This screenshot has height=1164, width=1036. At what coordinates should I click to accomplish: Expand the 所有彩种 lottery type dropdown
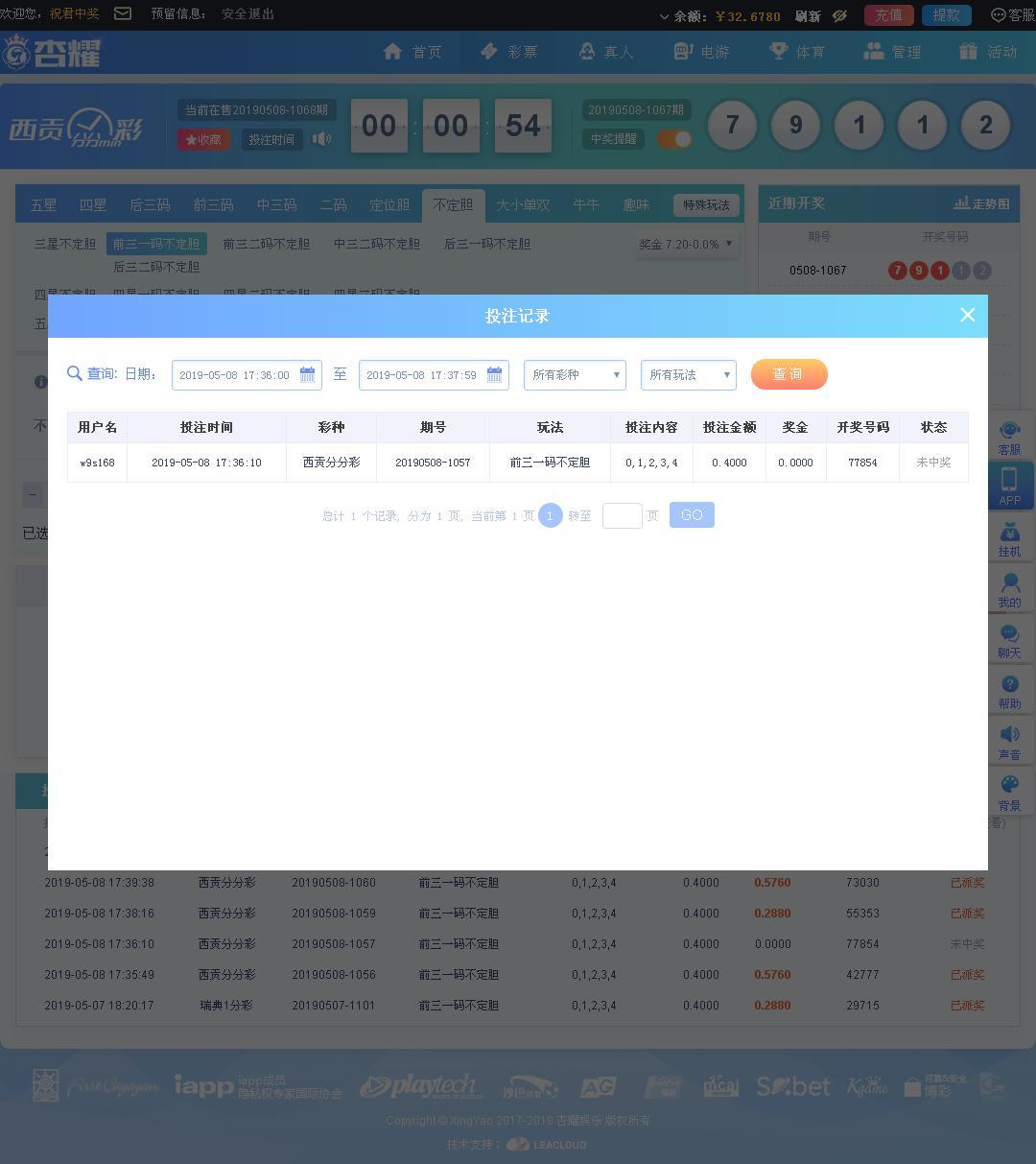pyautogui.click(x=575, y=374)
